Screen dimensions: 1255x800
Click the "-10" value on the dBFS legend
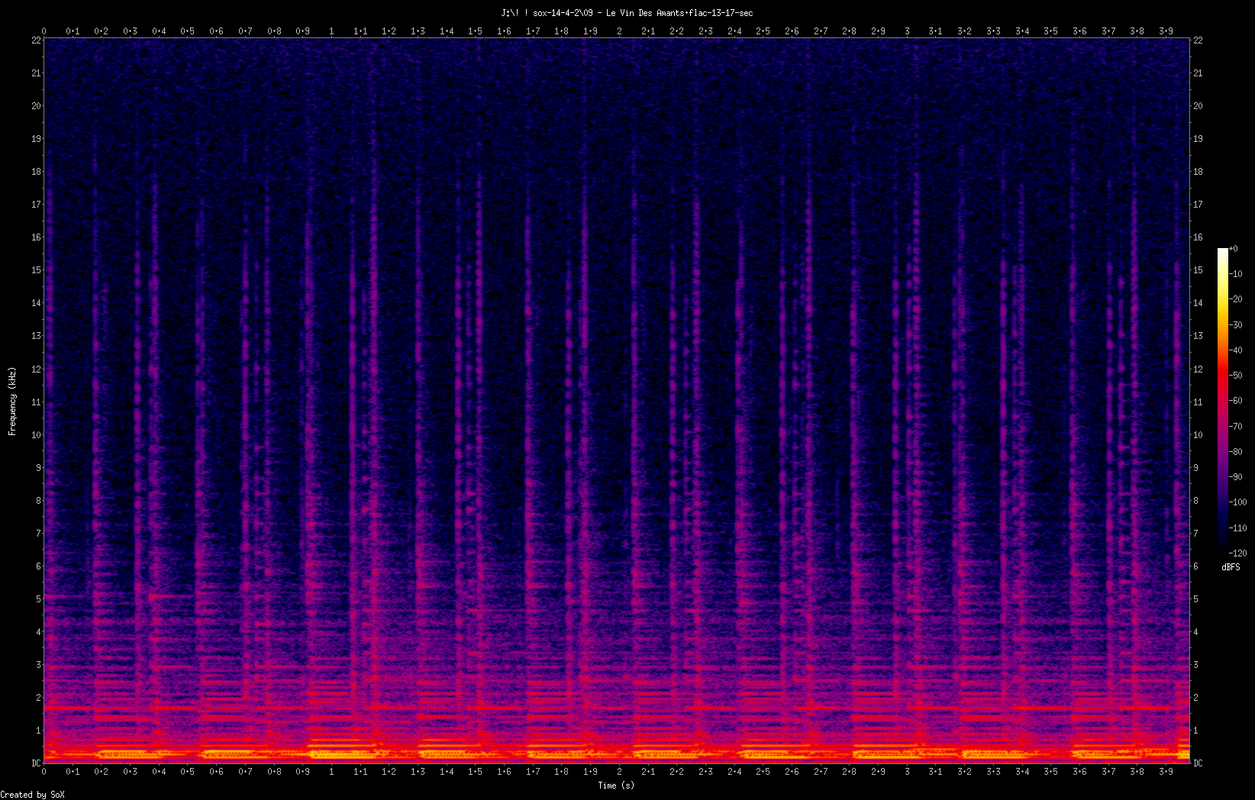pyautogui.click(x=1238, y=274)
